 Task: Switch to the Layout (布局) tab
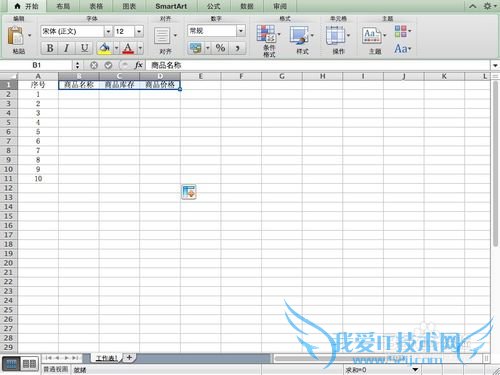pos(63,6)
